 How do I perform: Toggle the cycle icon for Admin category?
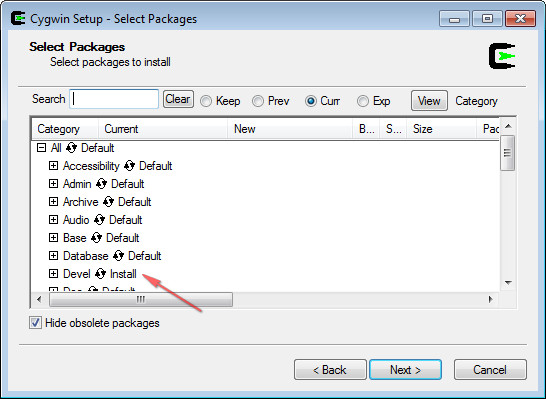(x=101, y=183)
